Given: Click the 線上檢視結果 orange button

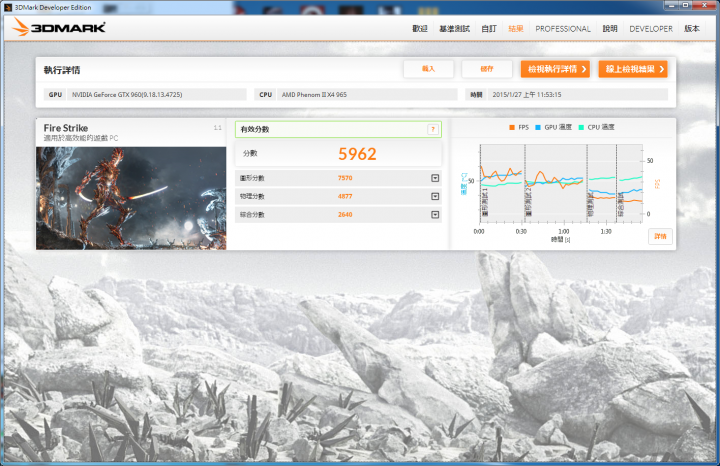Looking at the screenshot, I should tap(633, 69).
